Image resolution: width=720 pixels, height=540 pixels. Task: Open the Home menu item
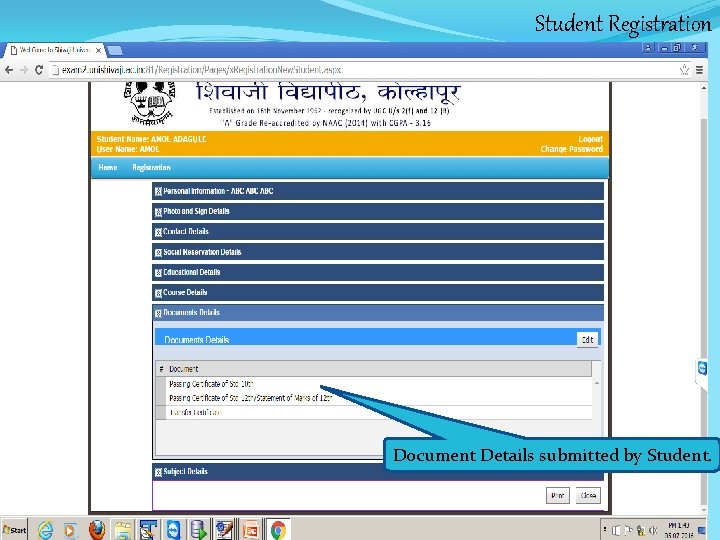point(107,167)
